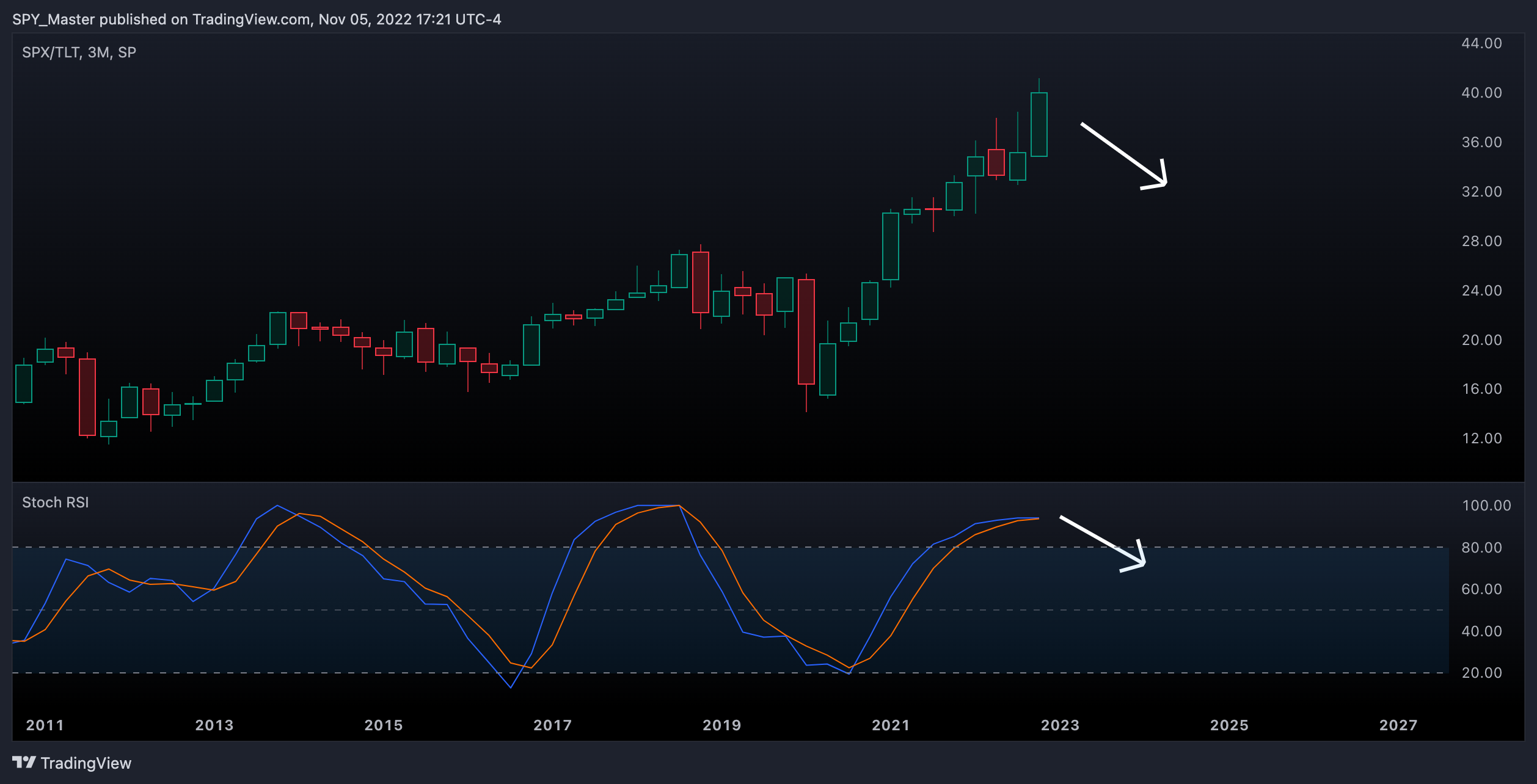Click the 80.00 Stoch RSI axis label
Viewport: 1537px width, 784px height.
(x=1481, y=548)
